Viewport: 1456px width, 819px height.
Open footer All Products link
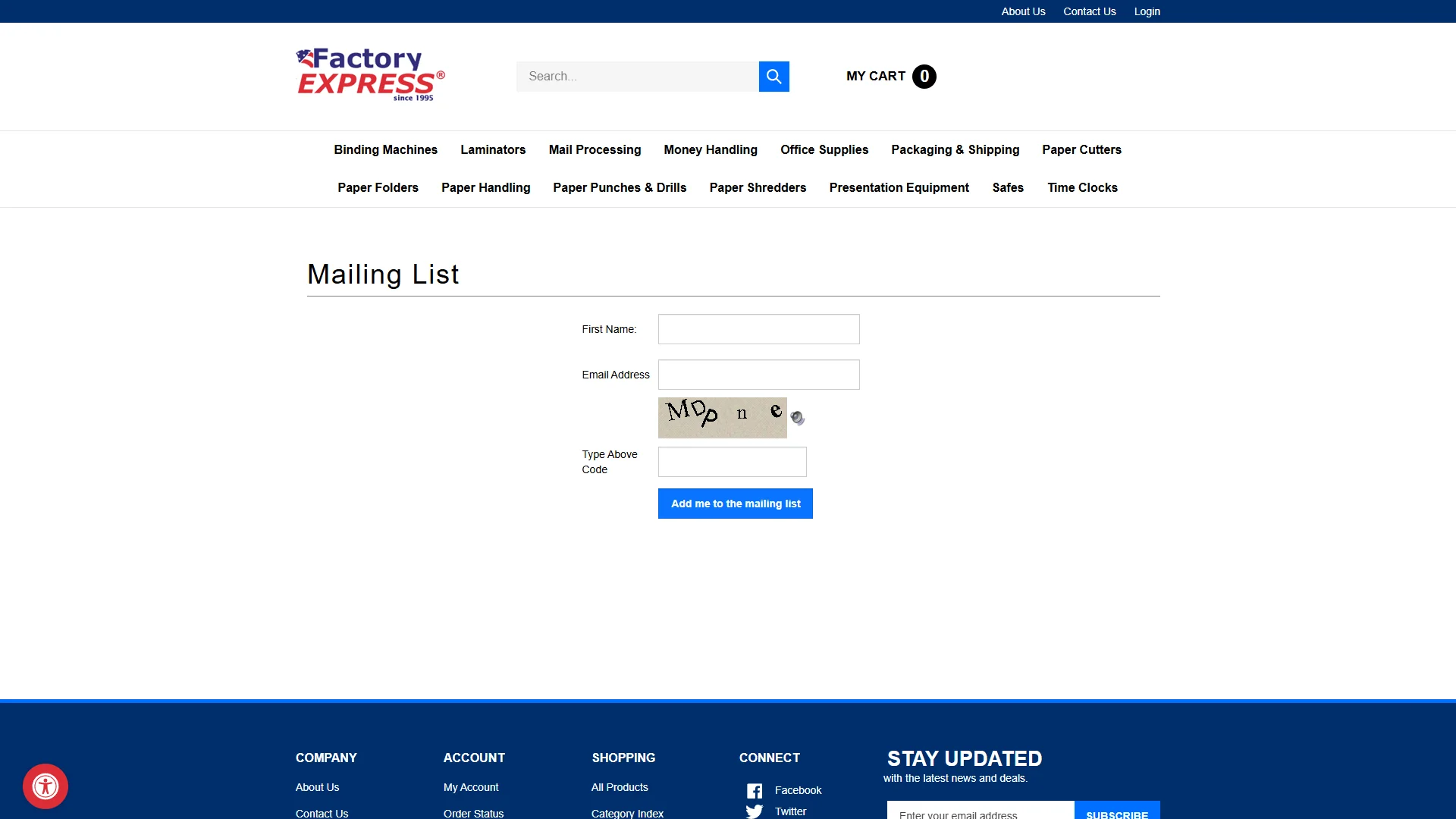[x=620, y=787]
